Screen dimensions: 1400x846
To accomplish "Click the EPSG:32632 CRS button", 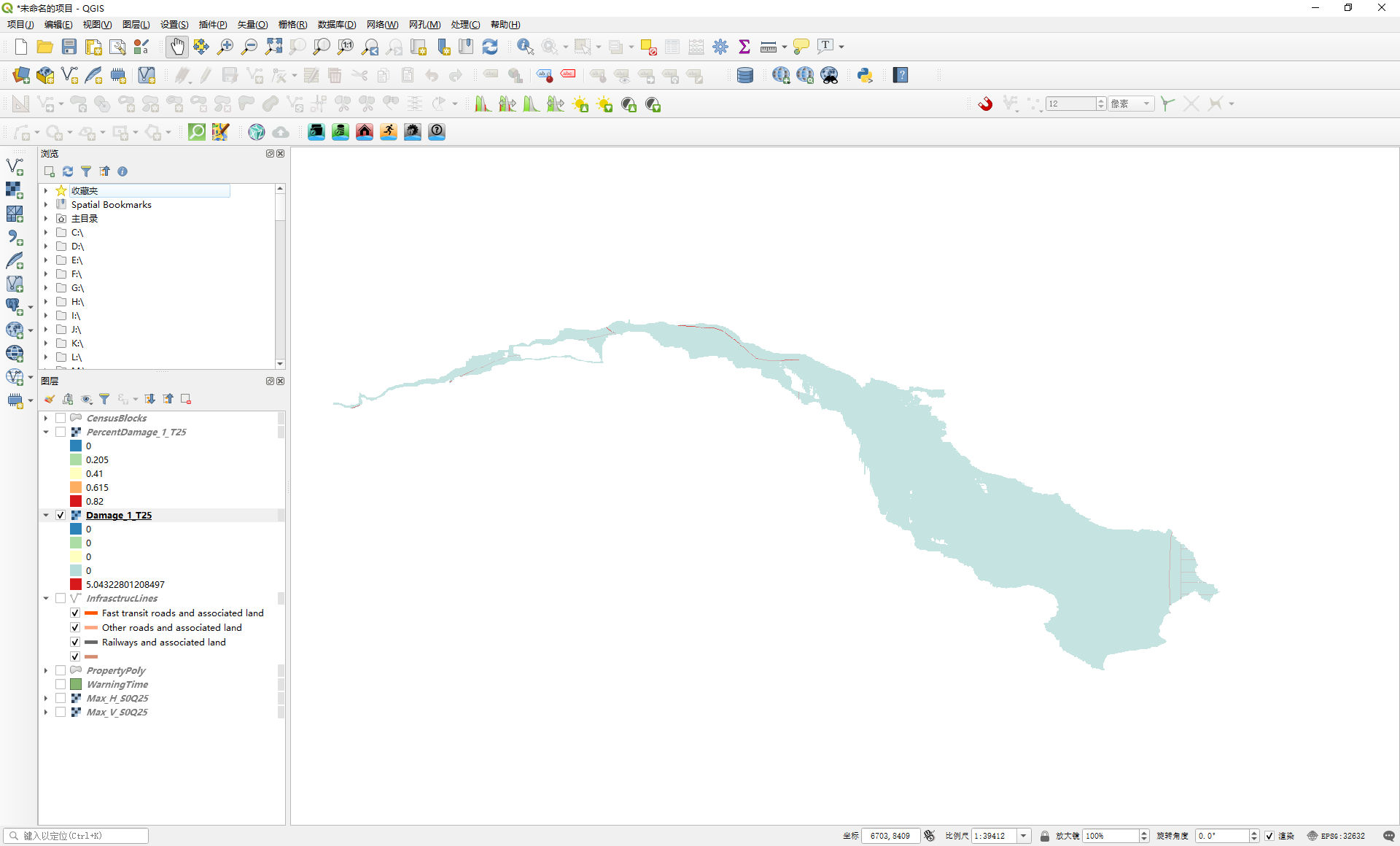I will coord(1336,836).
